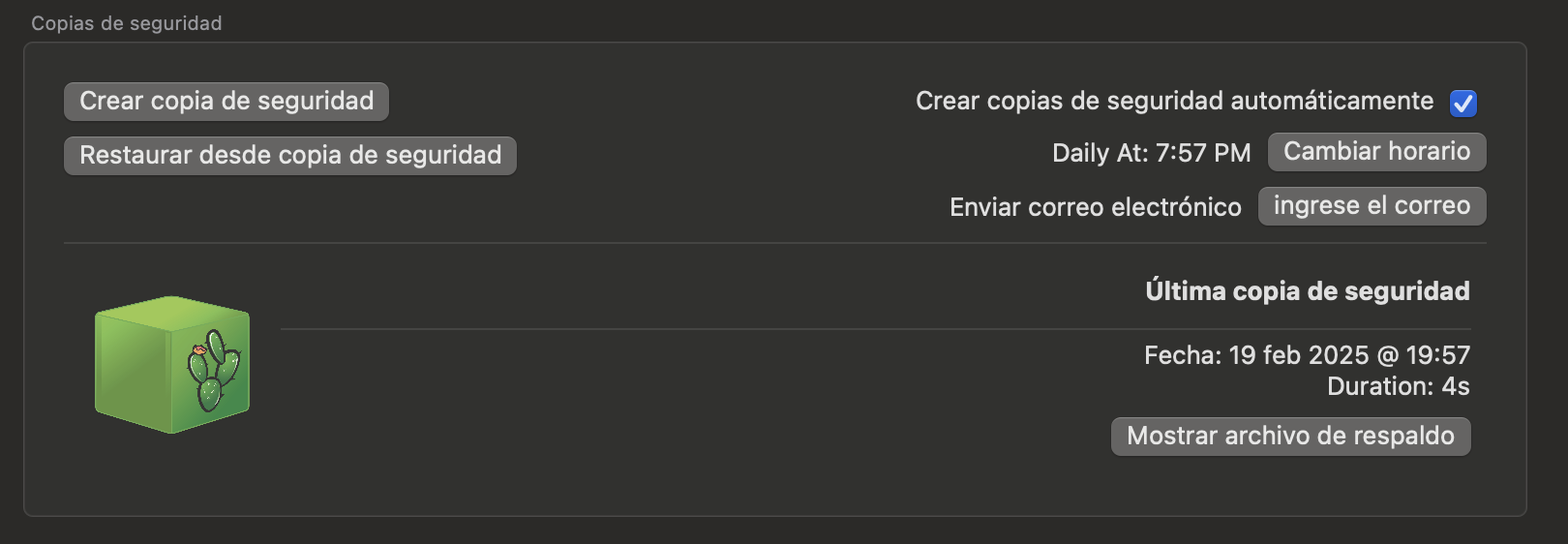This screenshot has width=1568, height=544.
Task: Click the 'Enviar correo electrónico' label
Action: tap(1095, 207)
